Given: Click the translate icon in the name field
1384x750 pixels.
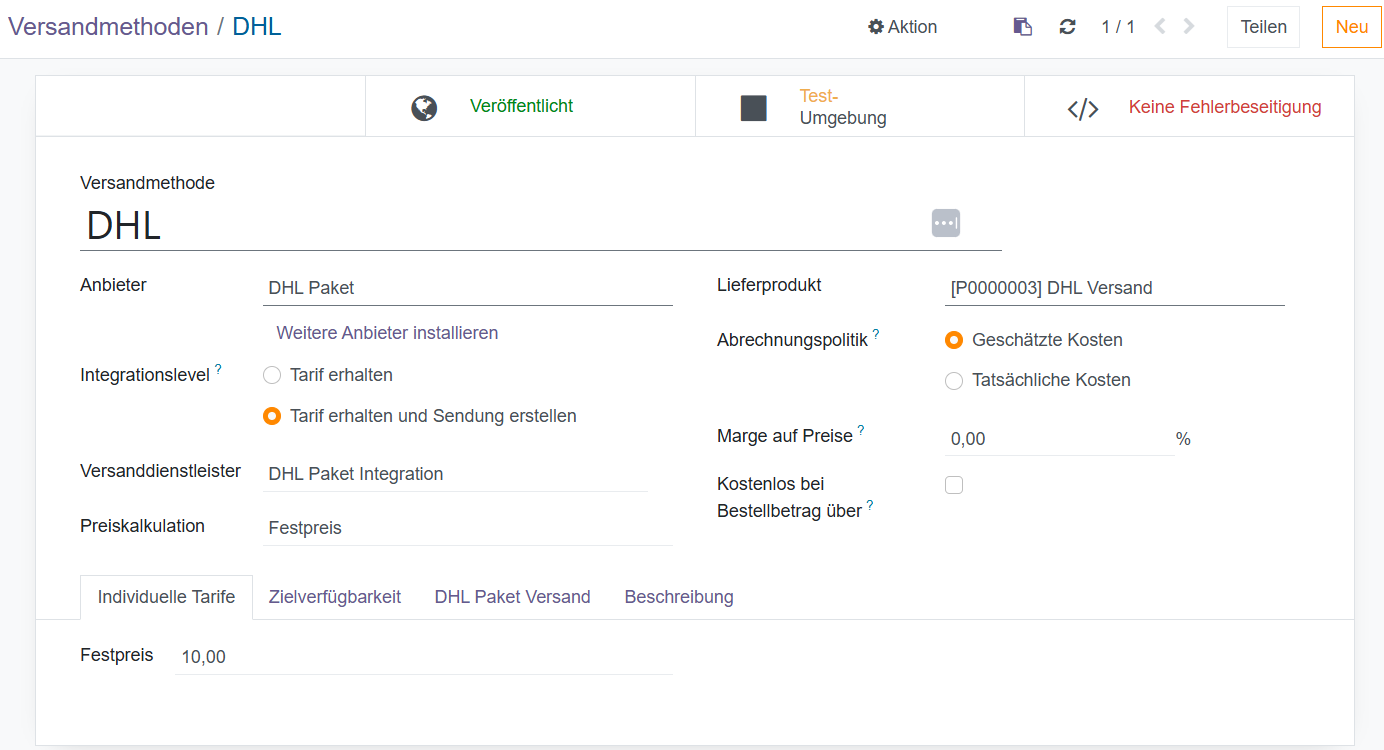Looking at the screenshot, I should 945,223.
